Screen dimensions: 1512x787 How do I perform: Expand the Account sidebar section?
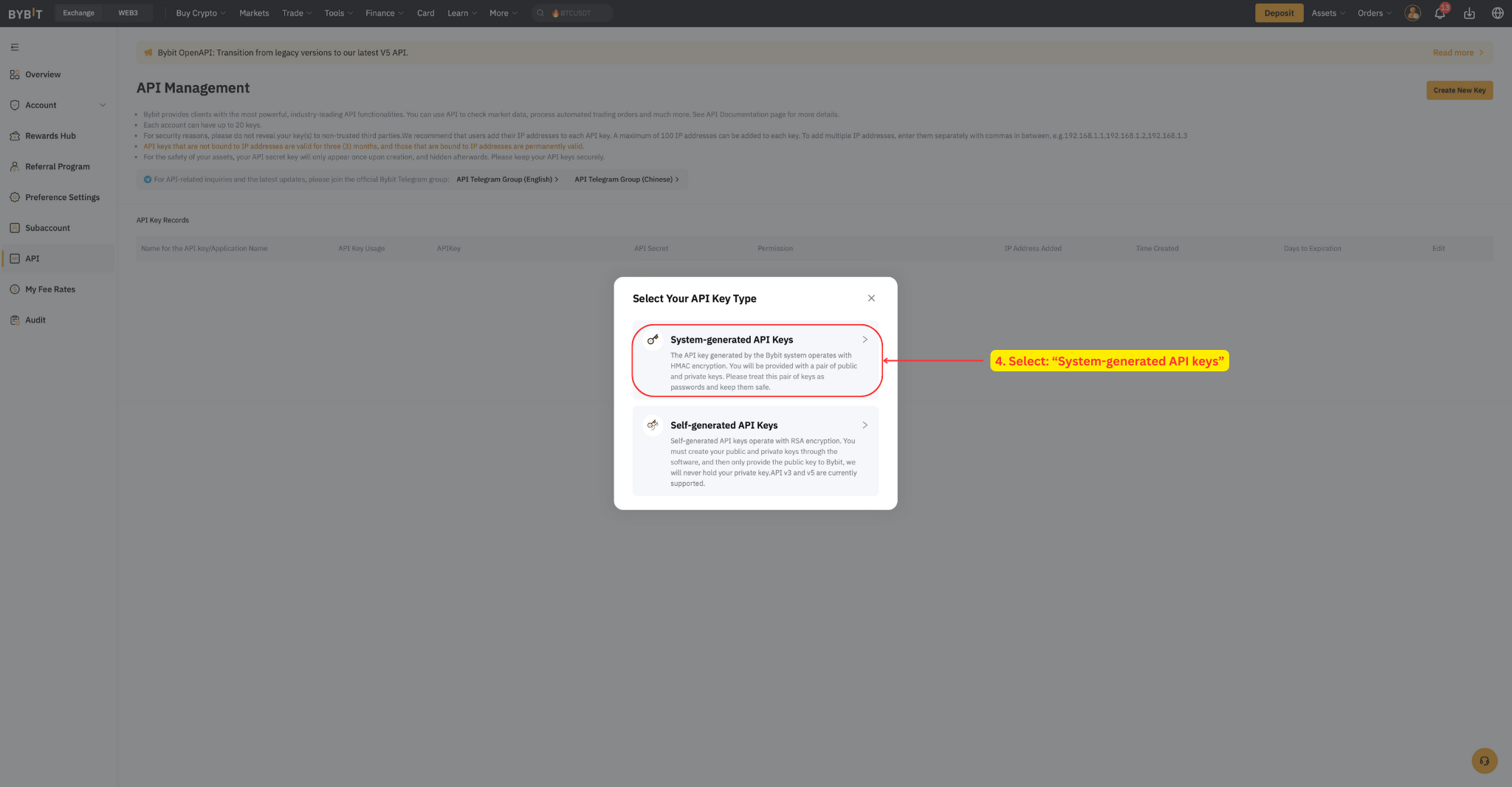(x=58, y=105)
